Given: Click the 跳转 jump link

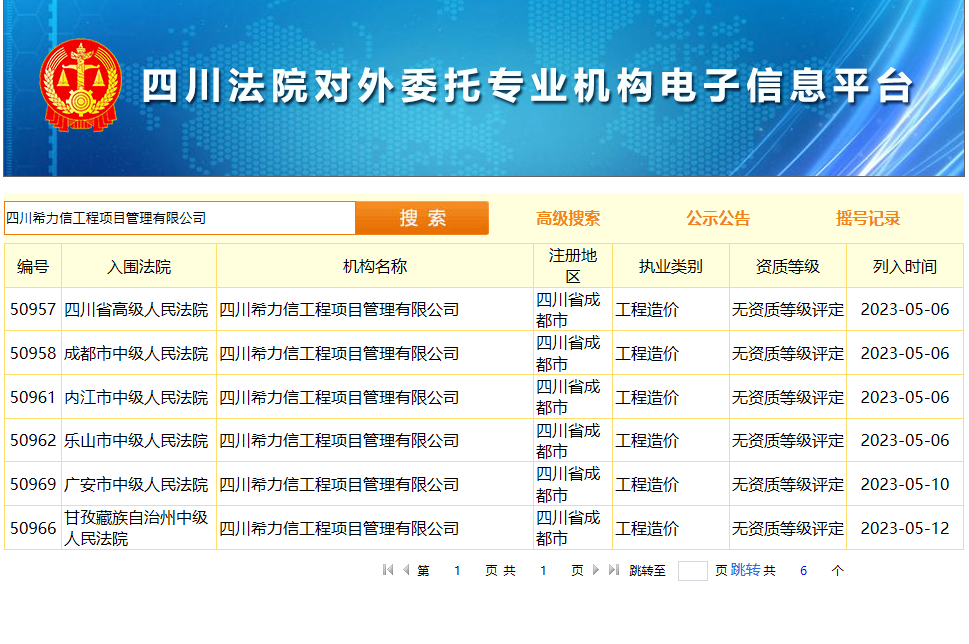Looking at the screenshot, I should (745, 570).
